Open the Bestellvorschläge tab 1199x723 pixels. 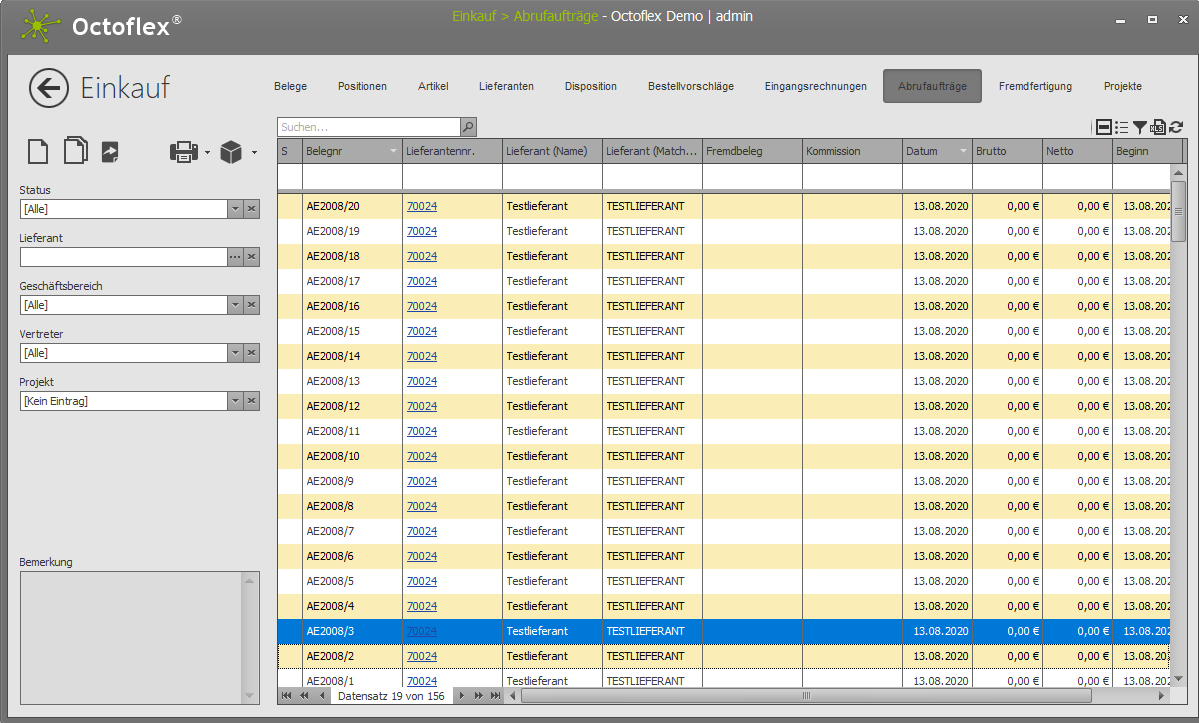point(690,86)
